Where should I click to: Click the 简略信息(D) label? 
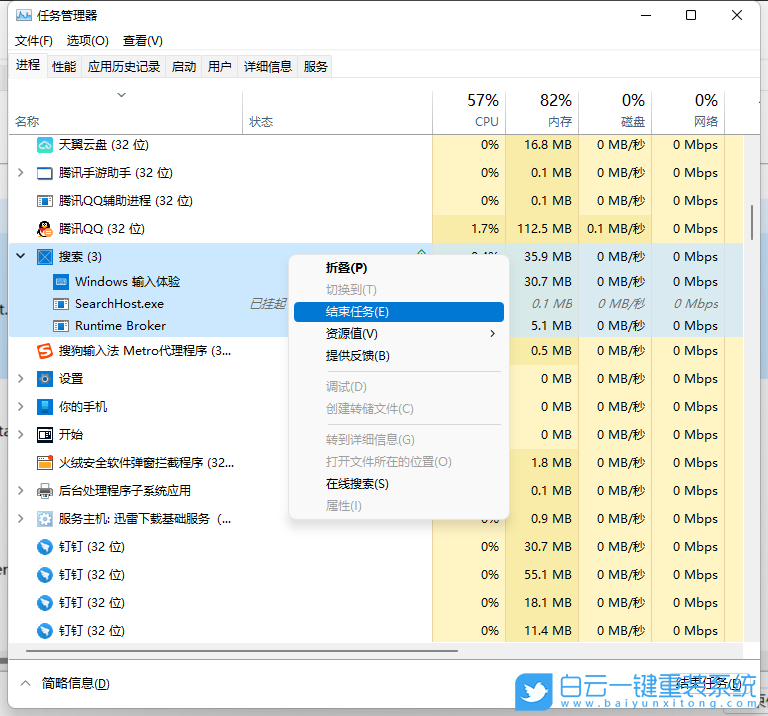pyautogui.click(x=75, y=683)
